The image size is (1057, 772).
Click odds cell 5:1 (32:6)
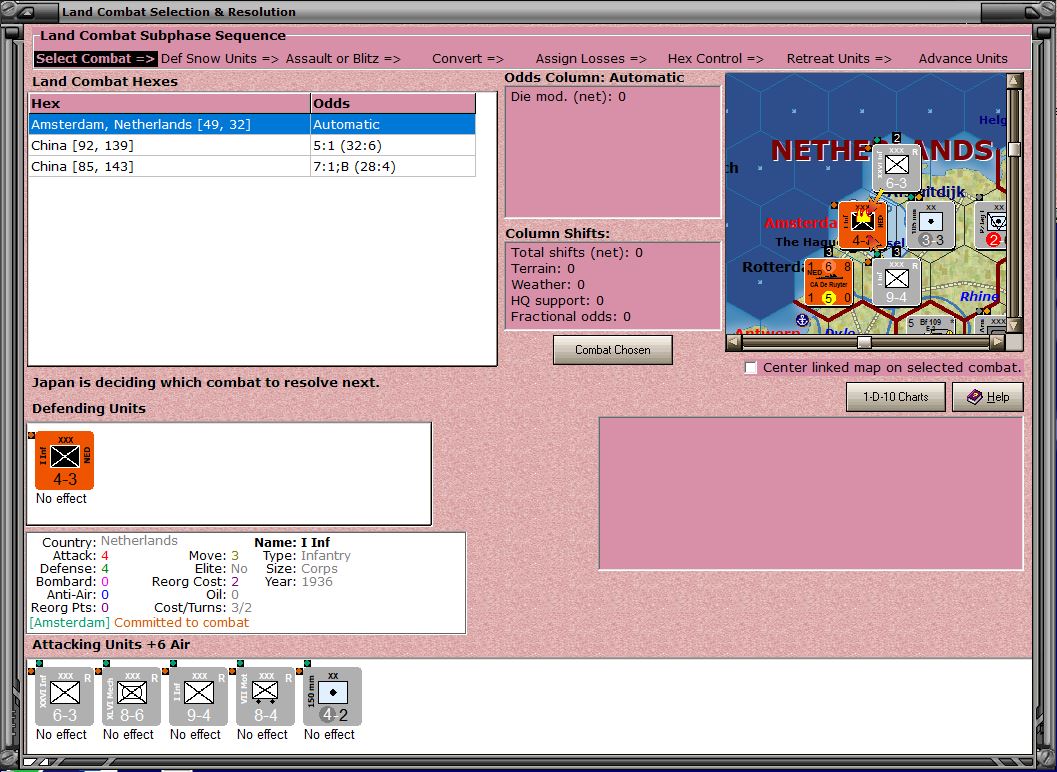[x=393, y=146]
